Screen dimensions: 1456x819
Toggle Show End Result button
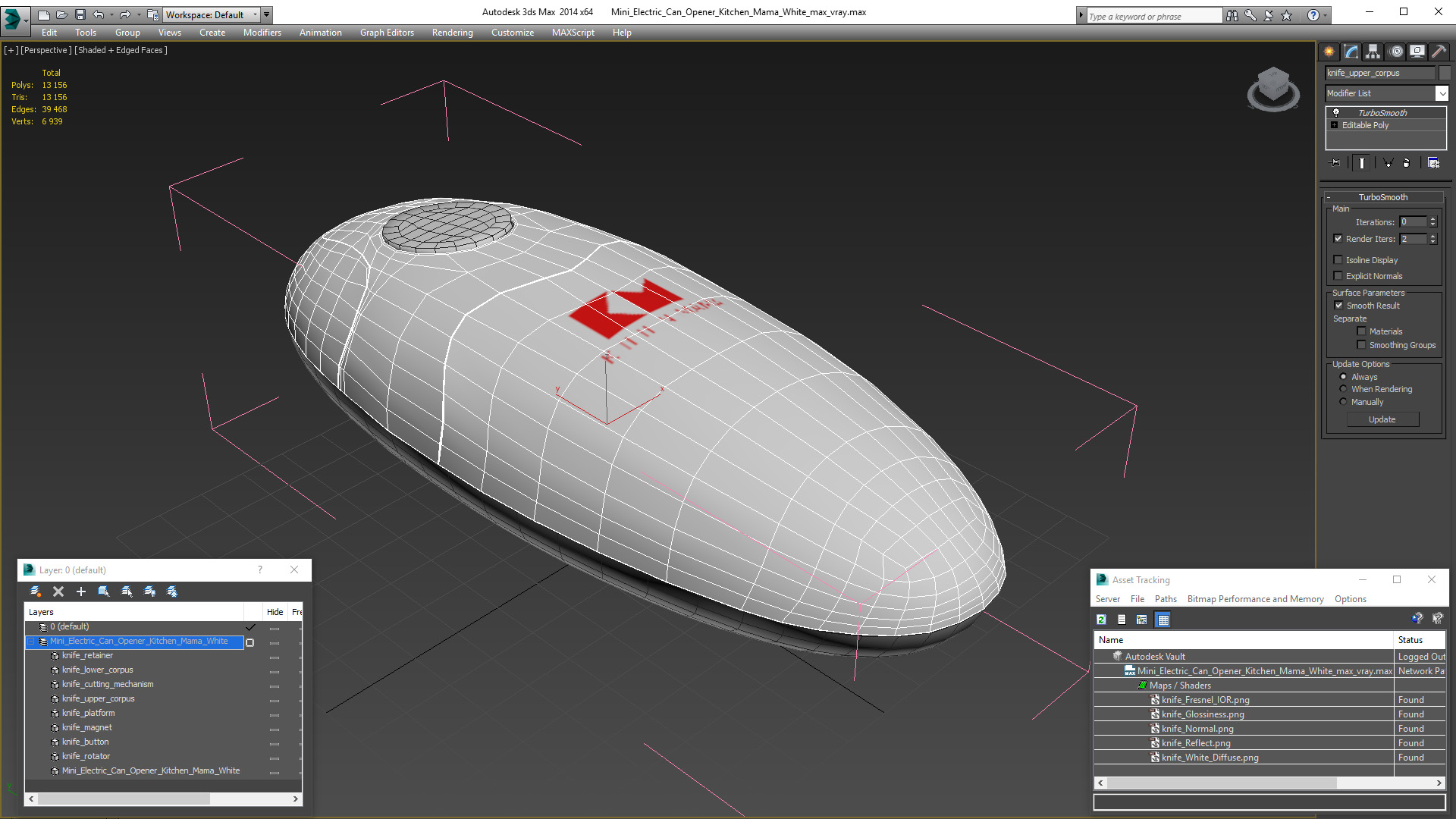(1362, 163)
